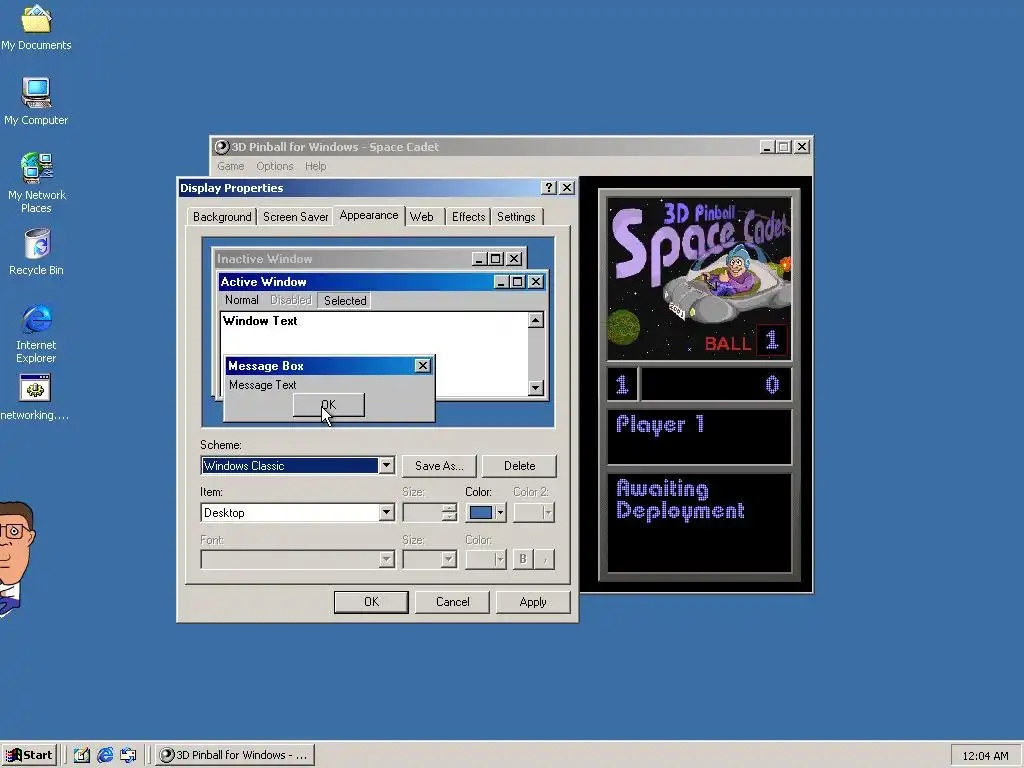
Task: Click the Normal menu item in preview
Action: (242, 300)
